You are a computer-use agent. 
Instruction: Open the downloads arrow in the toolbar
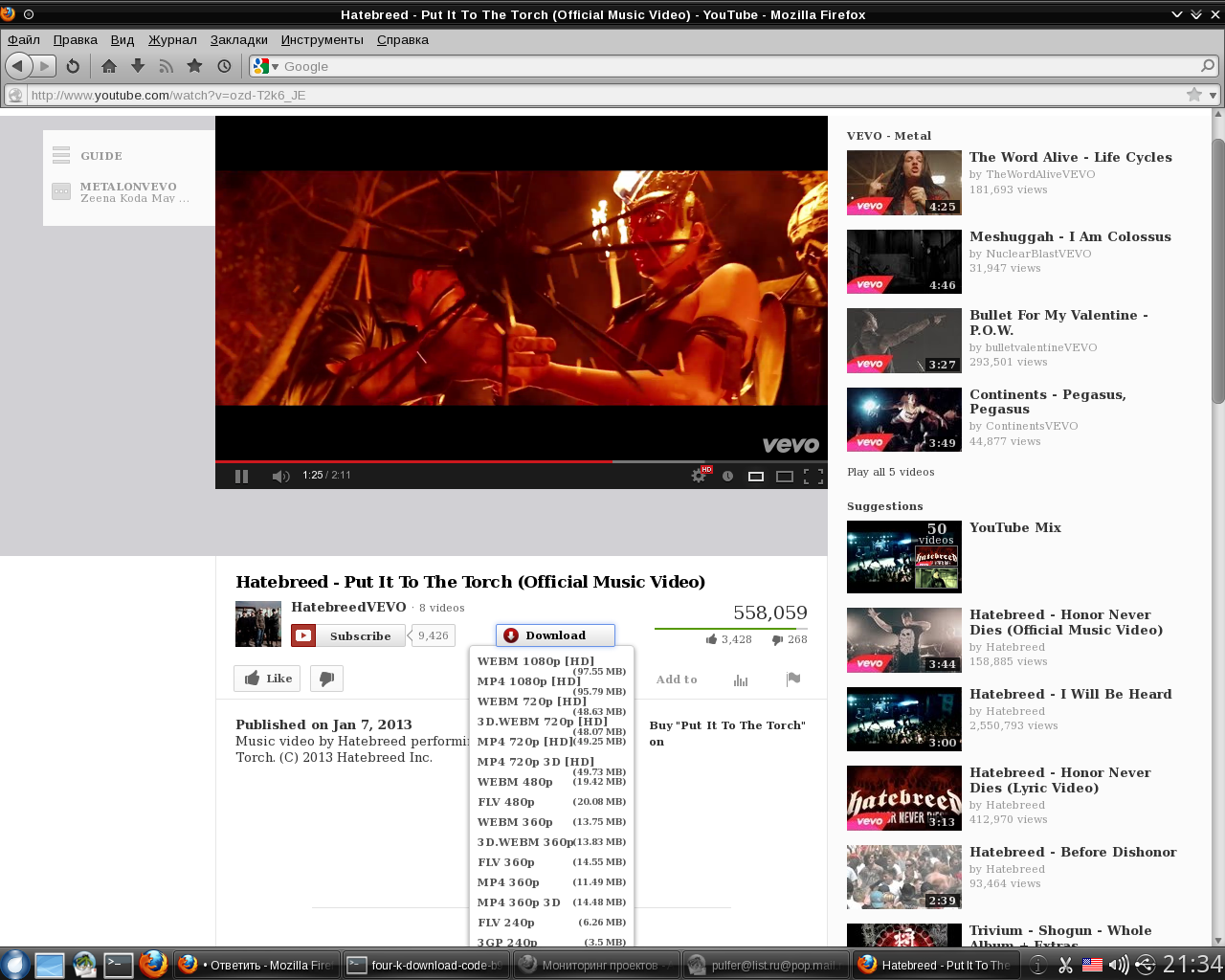pos(138,66)
